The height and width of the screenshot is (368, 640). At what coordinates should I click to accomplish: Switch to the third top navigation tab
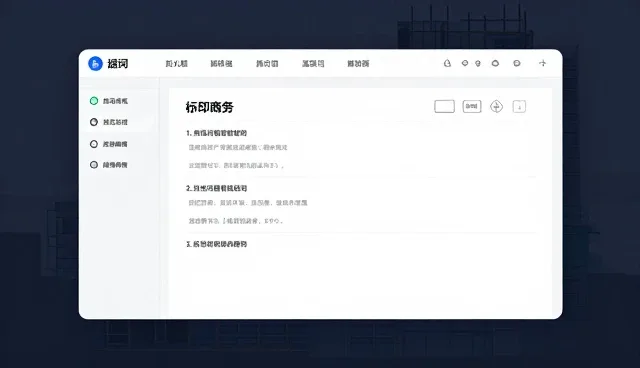coord(267,64)
